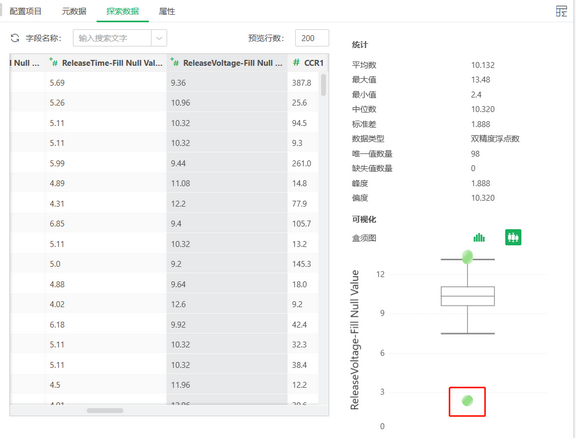This screenshot has height=438, width=576.
Task: Click the horizontal table scrollbar thumb
Action: click(105, 410)
